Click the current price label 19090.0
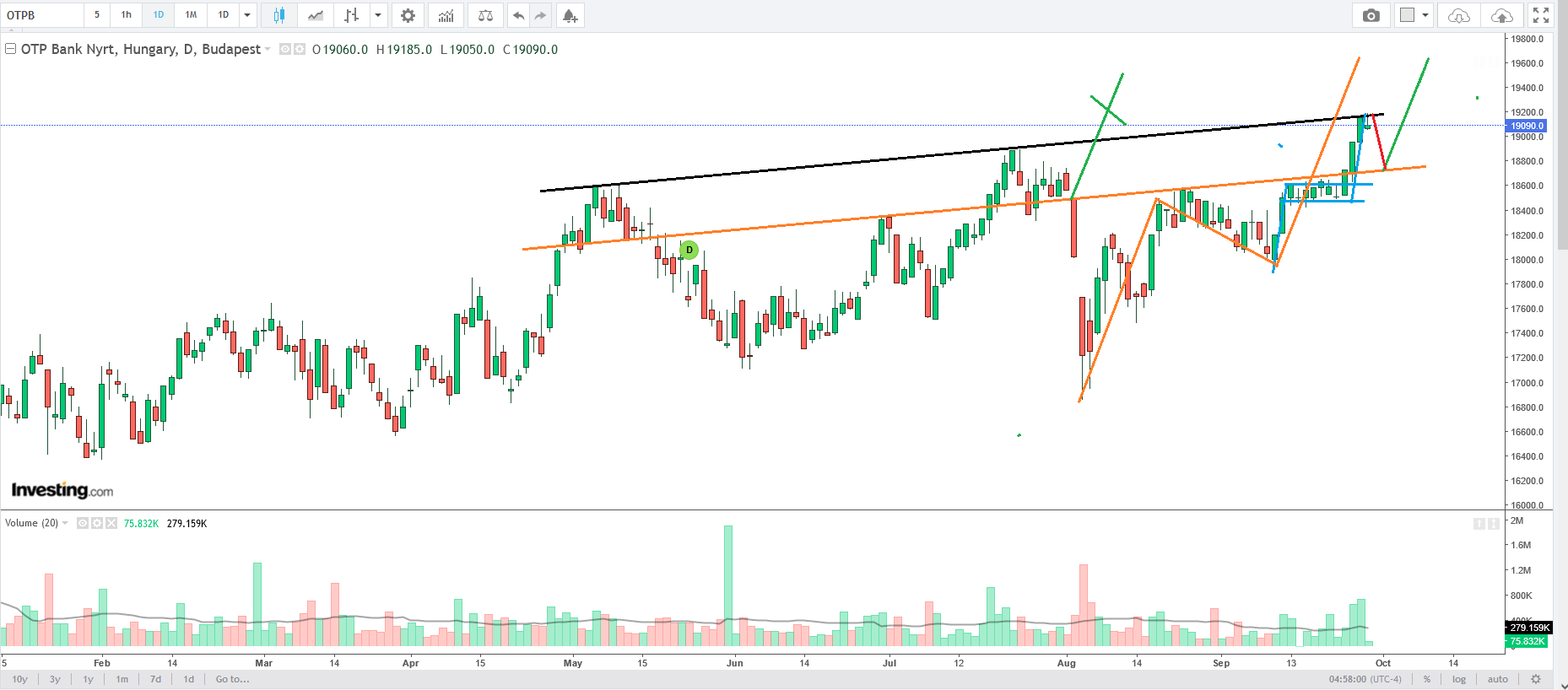The width and height of the screenshot is (1568, 690). [x=1527, y=126]
